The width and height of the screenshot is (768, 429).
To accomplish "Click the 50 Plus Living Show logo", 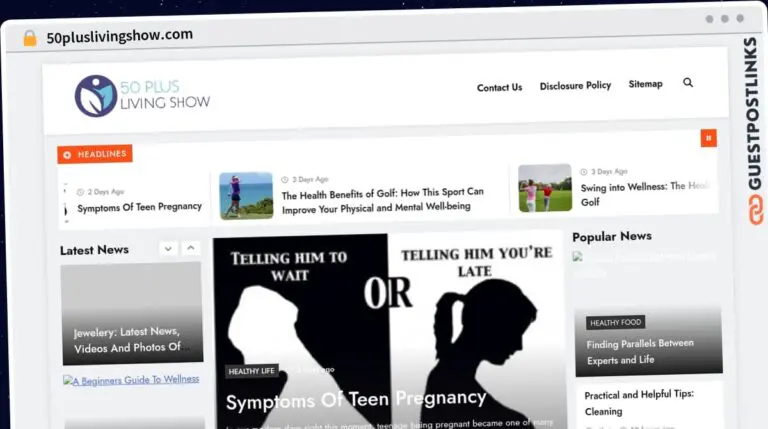I will [x=143, y=96].
